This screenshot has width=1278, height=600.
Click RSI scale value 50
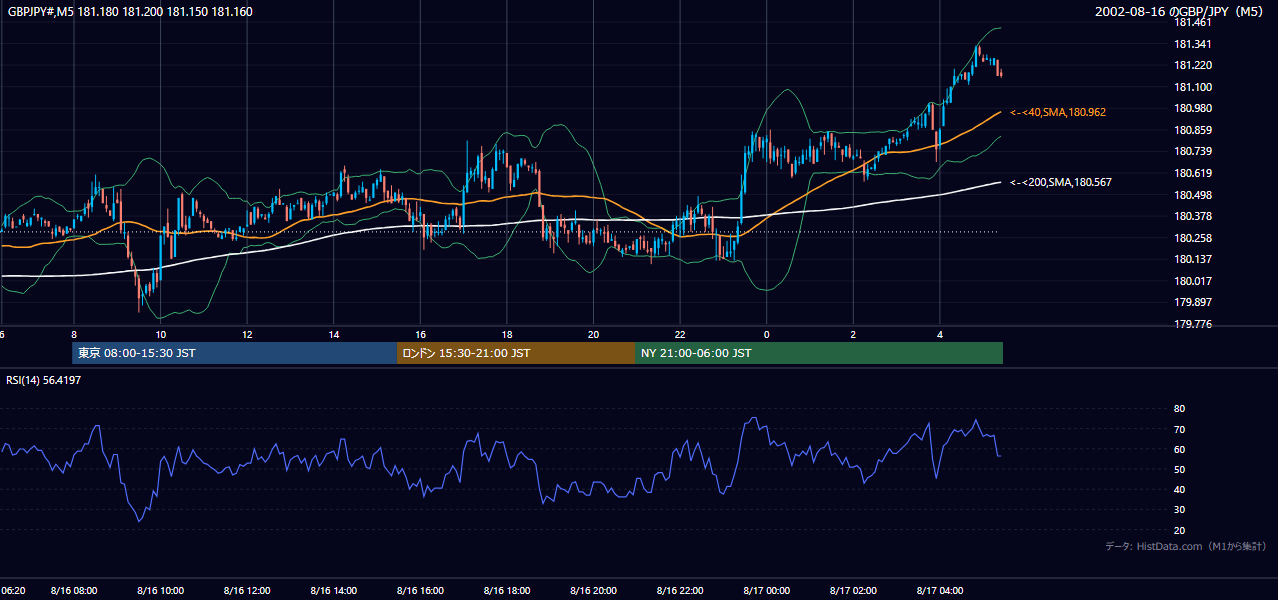[x=1179, y=470]
